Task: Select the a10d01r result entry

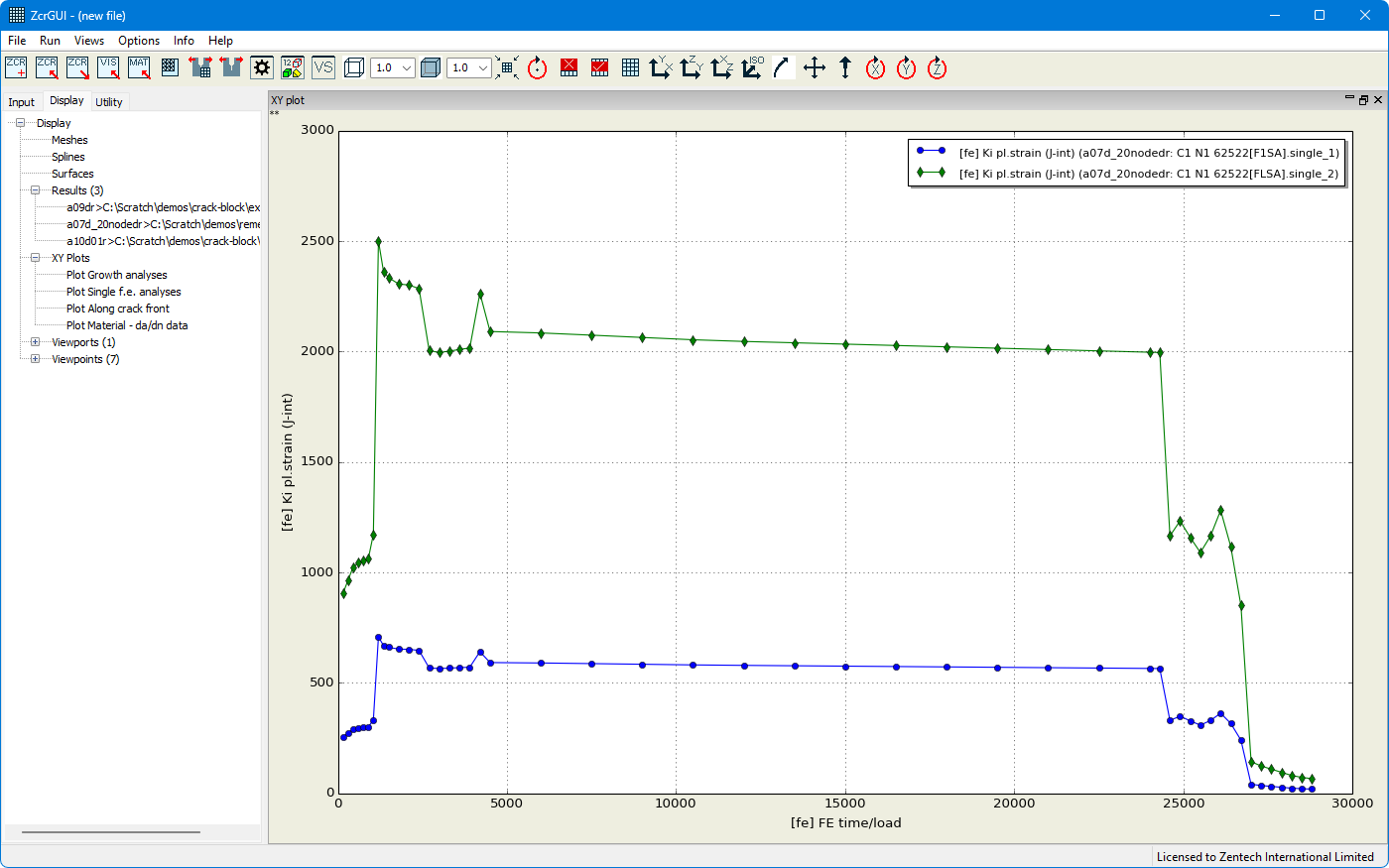Action: coord(163,241)
